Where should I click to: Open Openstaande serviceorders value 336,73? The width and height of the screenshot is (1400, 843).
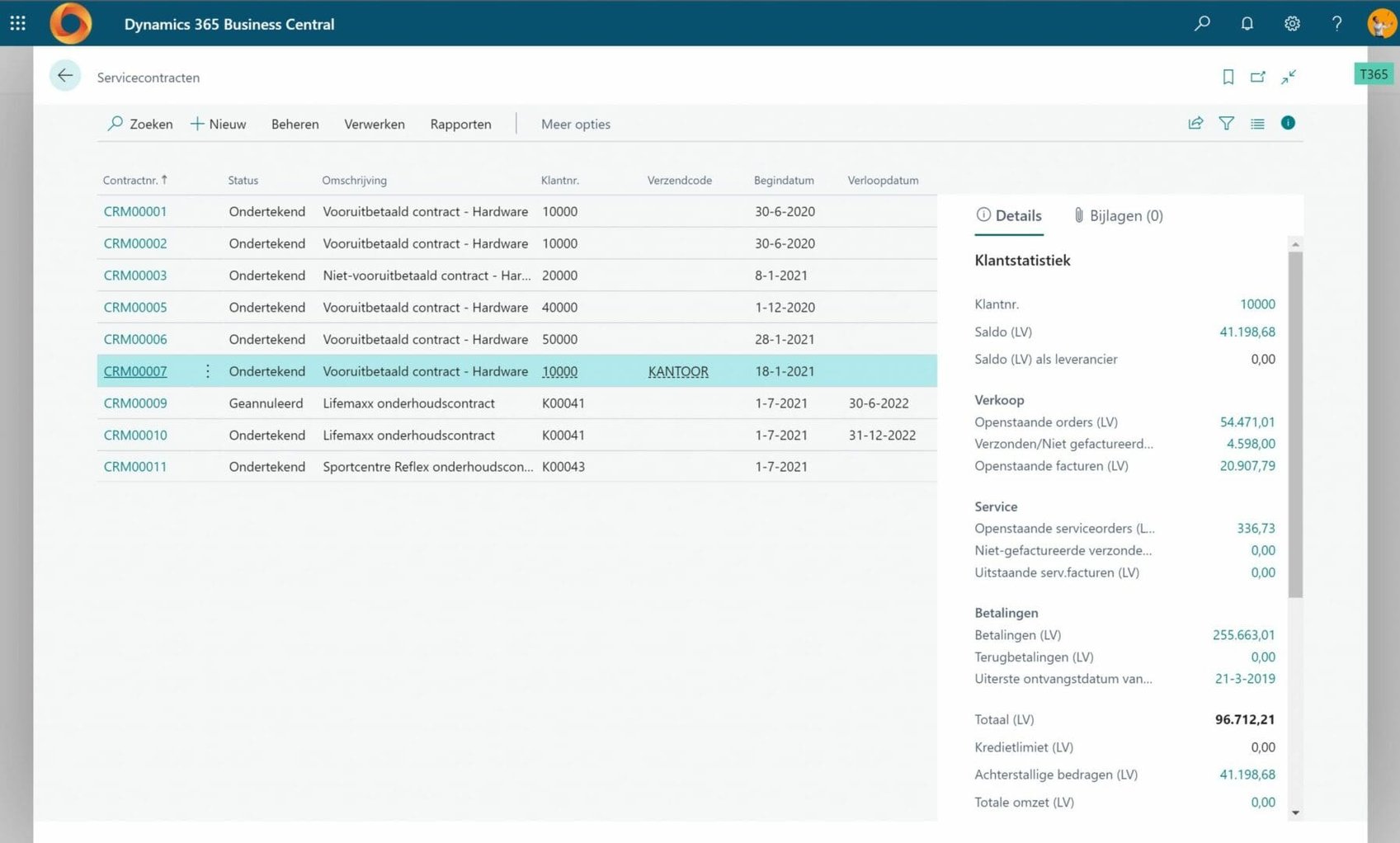1256,529
